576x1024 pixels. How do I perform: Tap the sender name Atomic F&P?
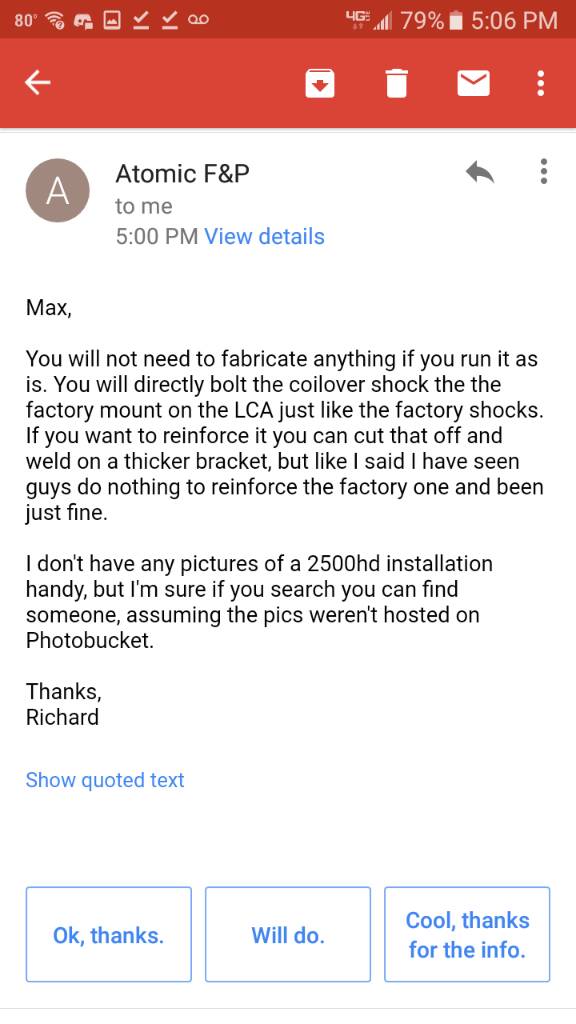pos(182,174)
